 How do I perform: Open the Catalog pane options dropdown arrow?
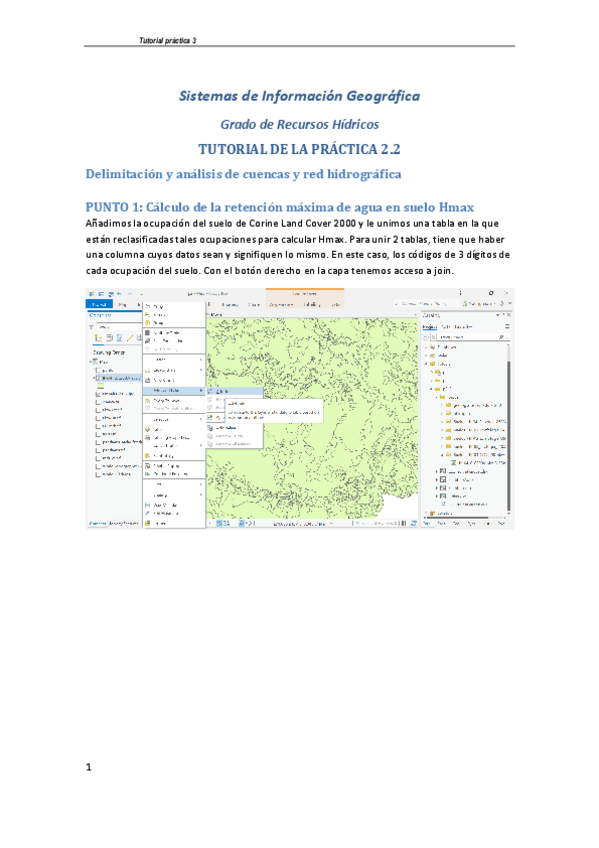(x=497, y=315)
